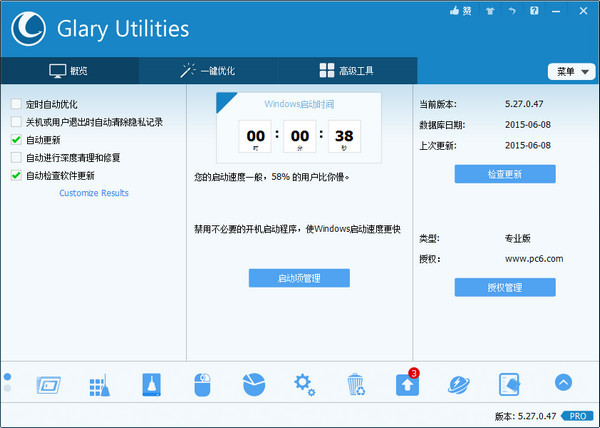Switch to the 一键优化 tab

coord(208,71)
